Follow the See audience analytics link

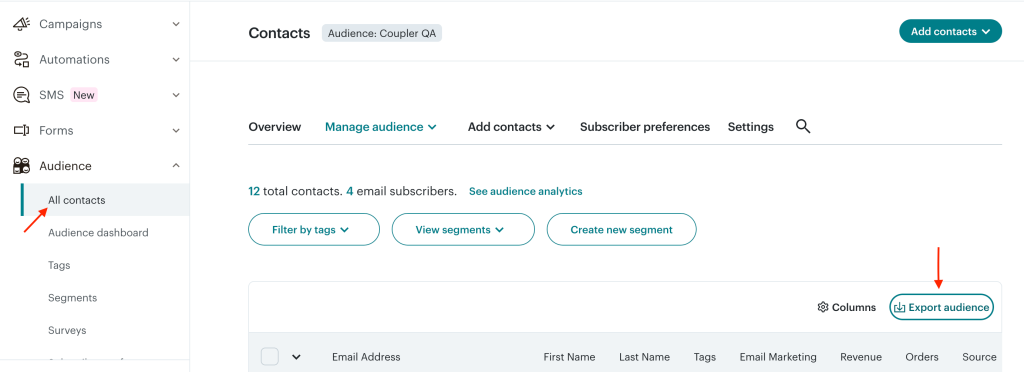[x=526, y=191]
